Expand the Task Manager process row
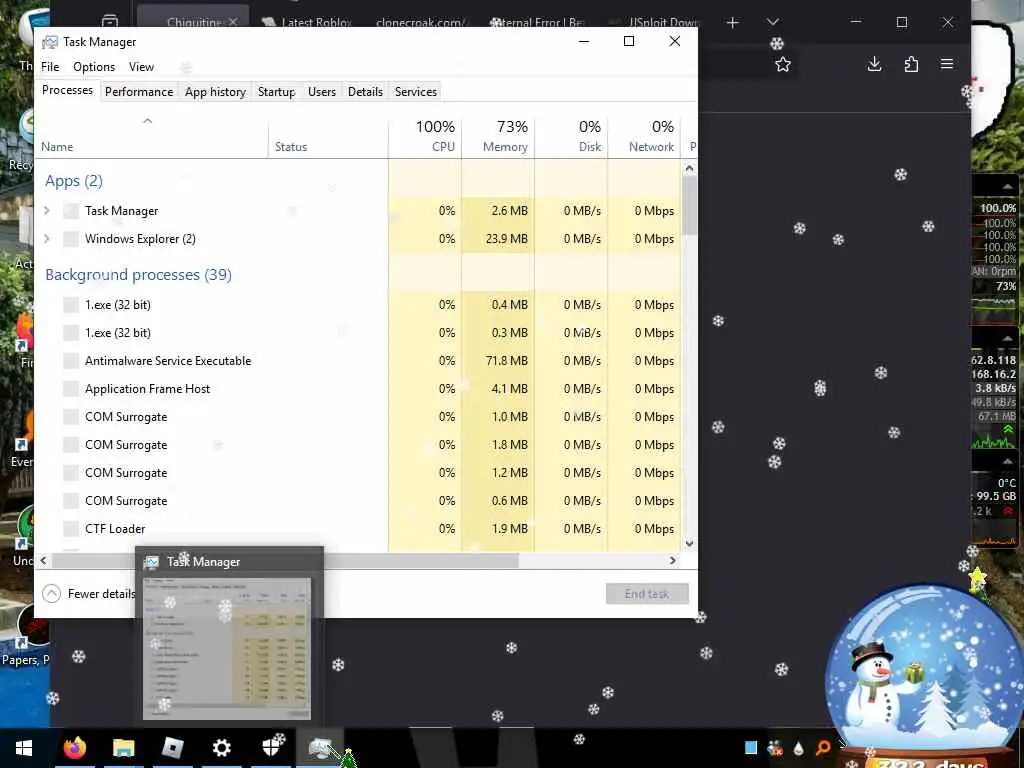The height and width of the screenshot is (768, 1024). pos(47,210)
